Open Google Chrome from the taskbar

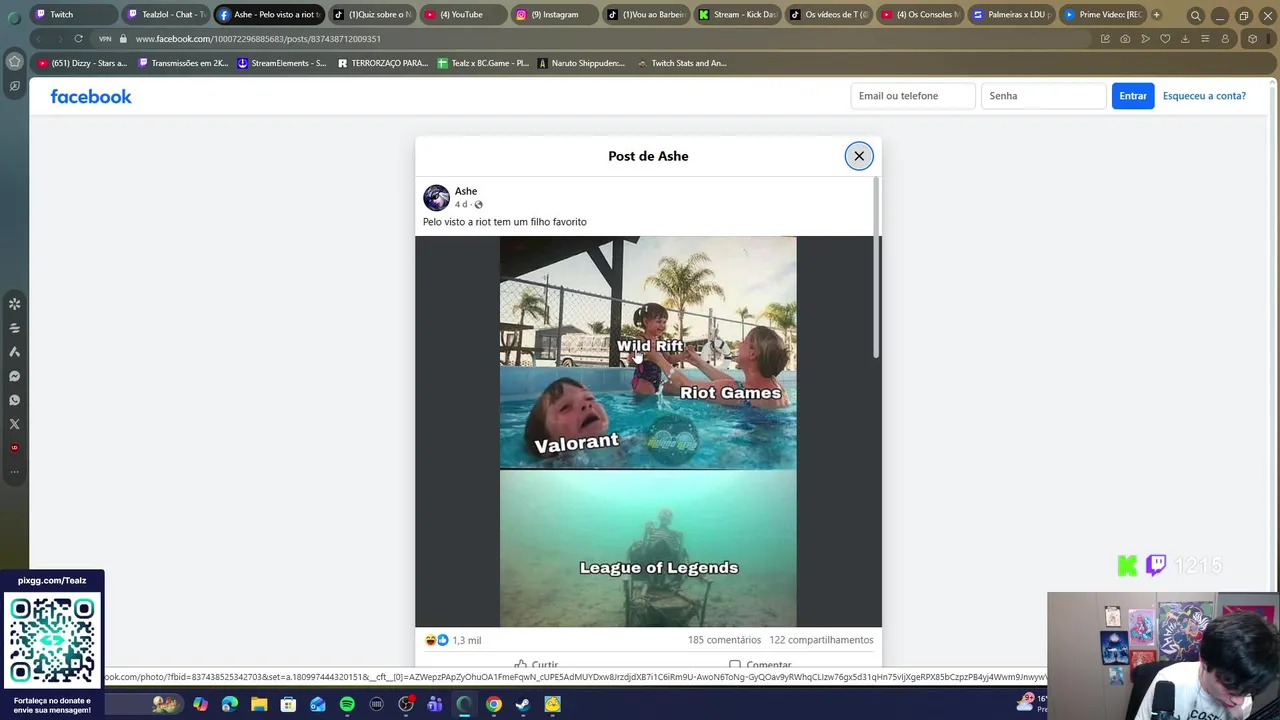[x=494, y=704]
